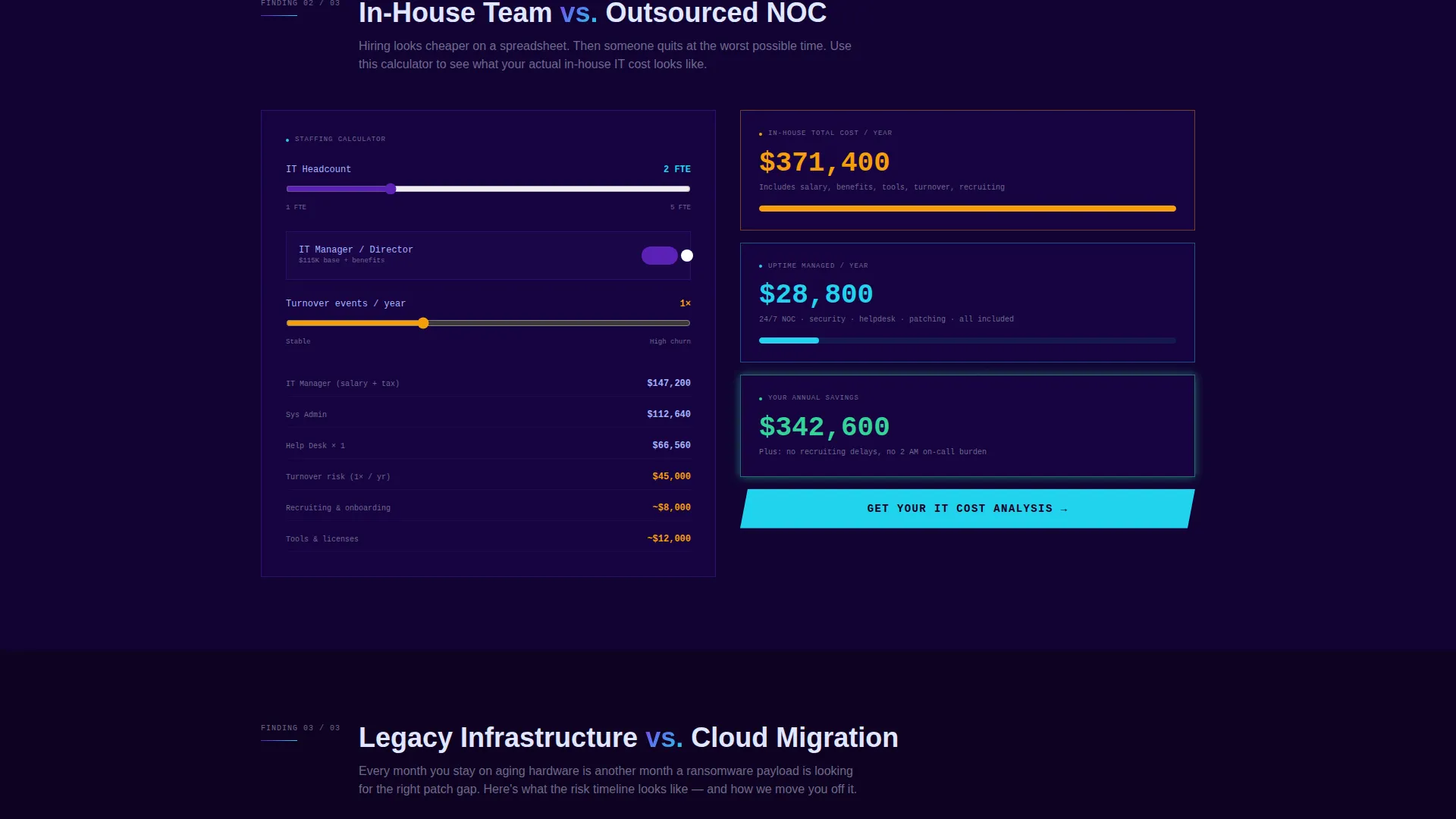Click the Legacy Infrastructure vs. Cloud Migration heading
This screenshot has width=1456, height=819.
(628, 737)
